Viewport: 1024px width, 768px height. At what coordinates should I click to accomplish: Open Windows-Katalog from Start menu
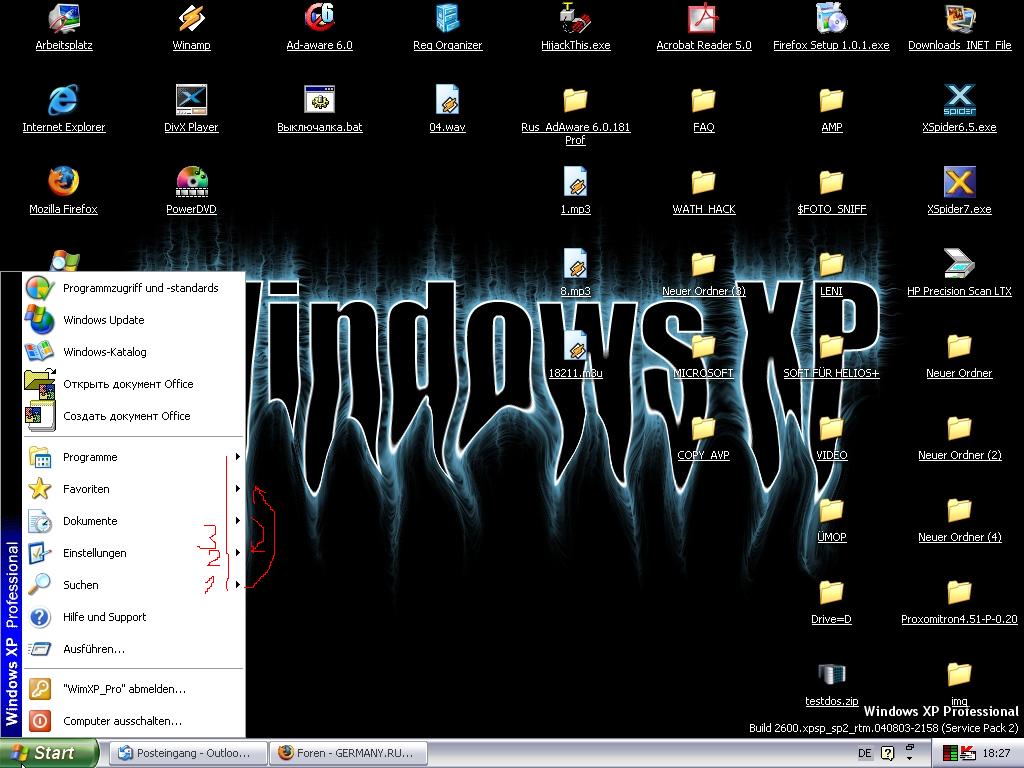[x=133, y=352]
